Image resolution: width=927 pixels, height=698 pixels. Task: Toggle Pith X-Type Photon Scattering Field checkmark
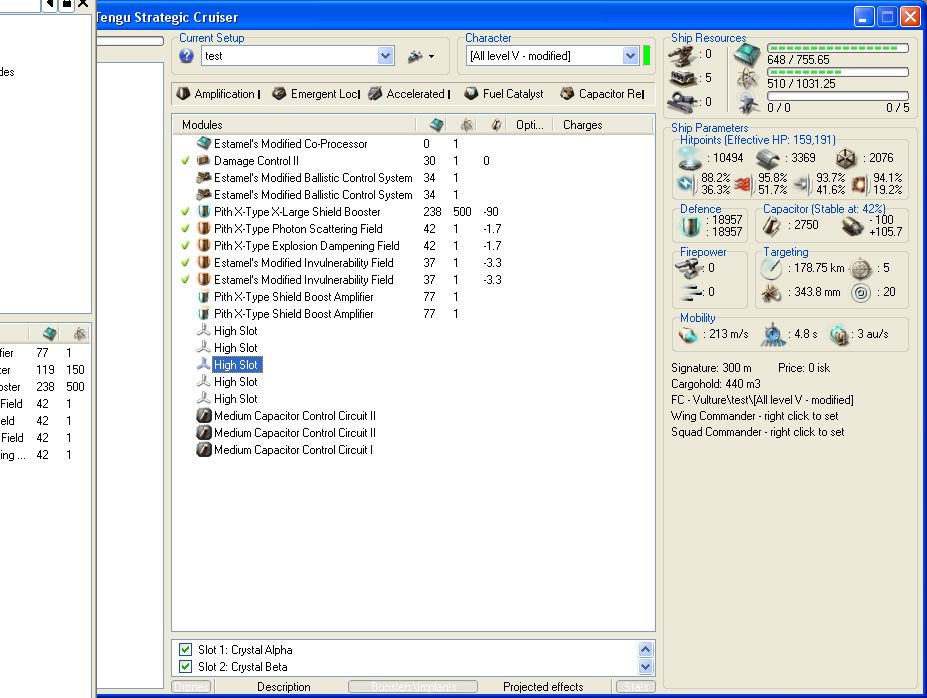185,229
